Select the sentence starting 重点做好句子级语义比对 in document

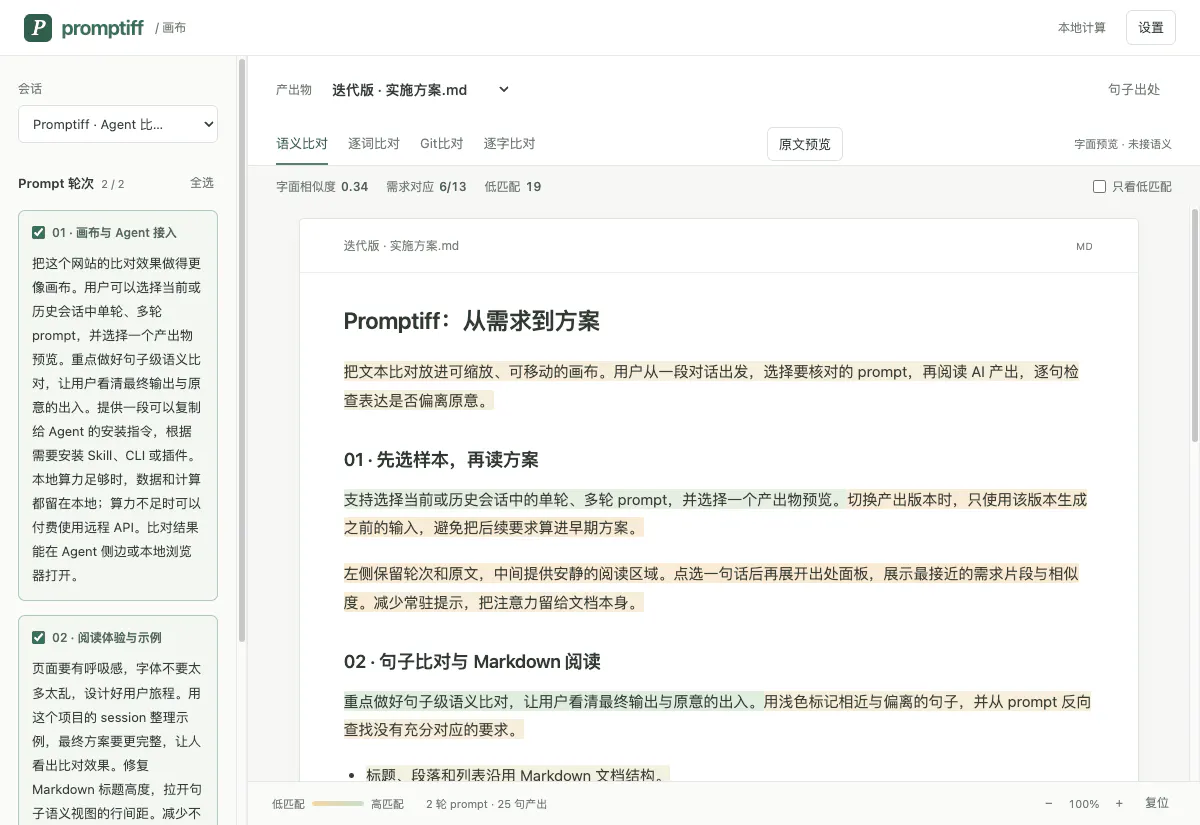click(x=553, y=701)
